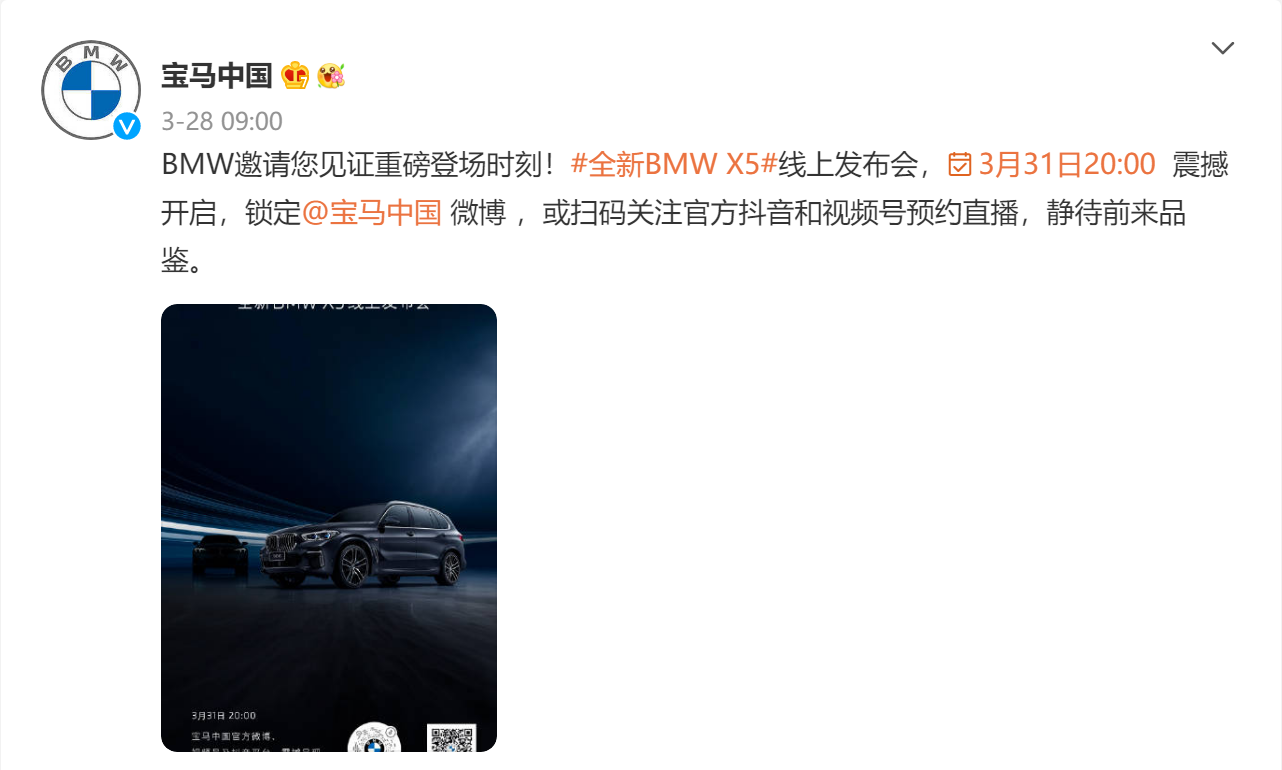Image resolution: width=1282 pixels, height=770 pixels.
Task: Click the square QR code in poster
Action: pyautogui.click(x=451, y=738)
